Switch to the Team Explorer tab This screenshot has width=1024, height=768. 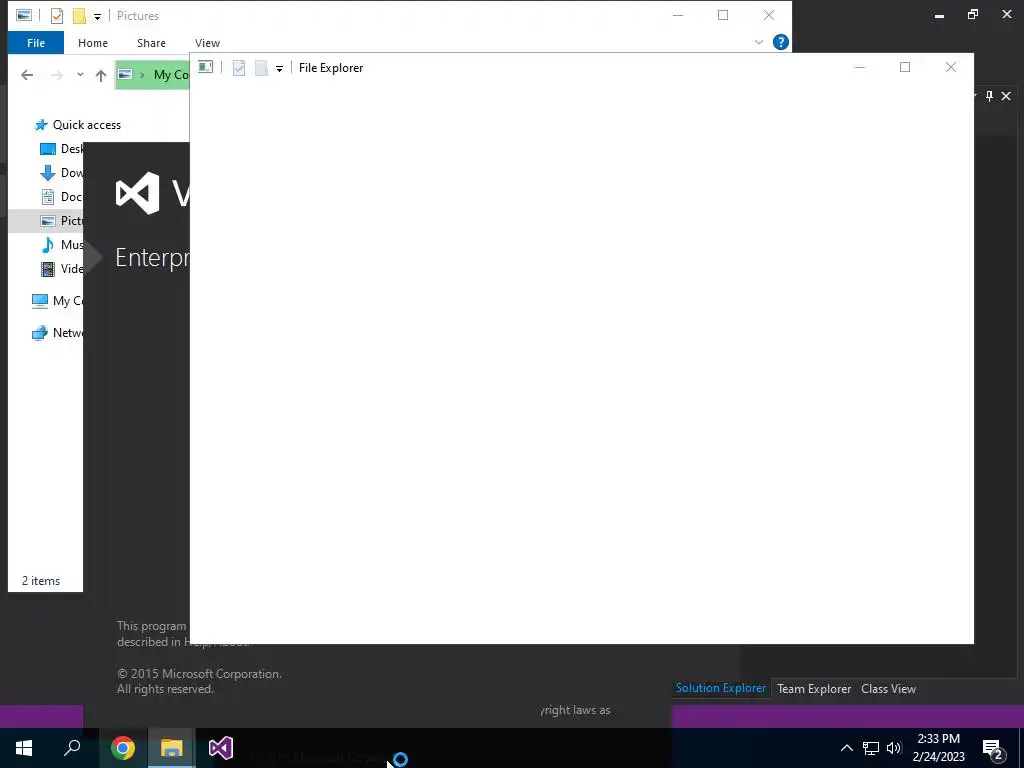pyautogui.click(x=814, y=689)
